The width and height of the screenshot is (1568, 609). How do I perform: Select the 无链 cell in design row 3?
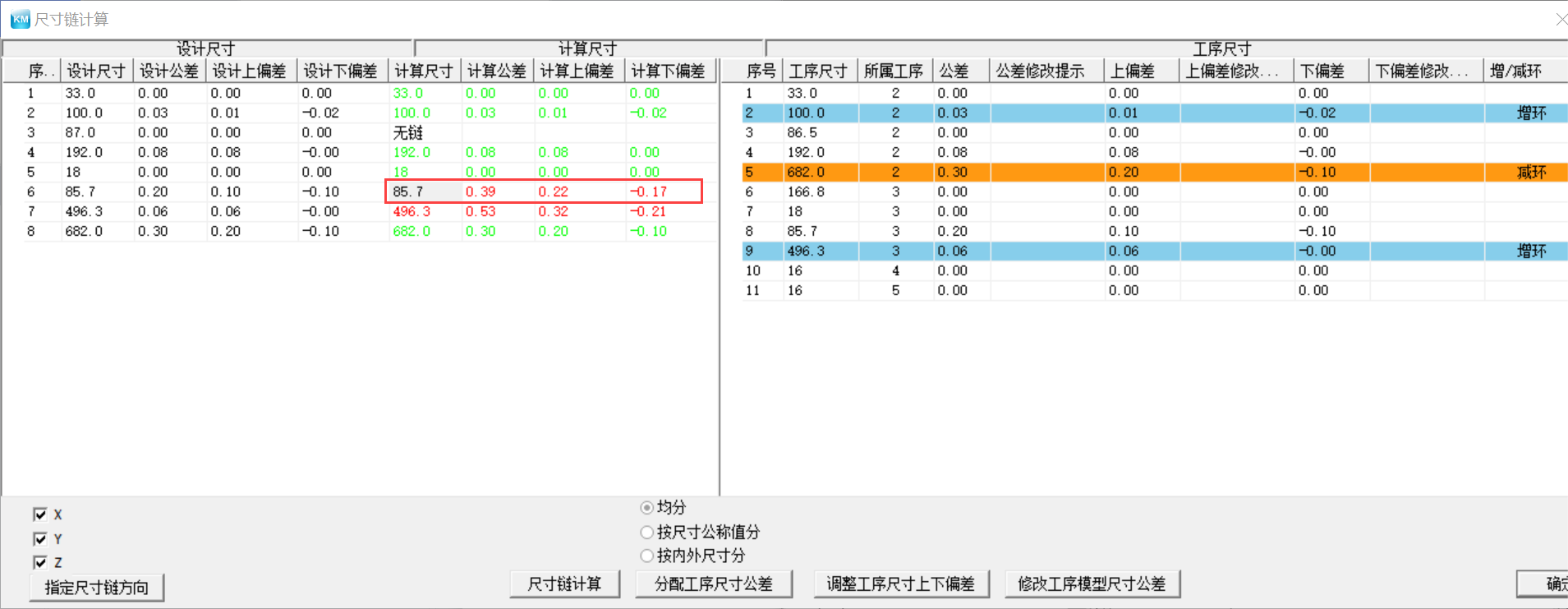(x=408, y=133)
